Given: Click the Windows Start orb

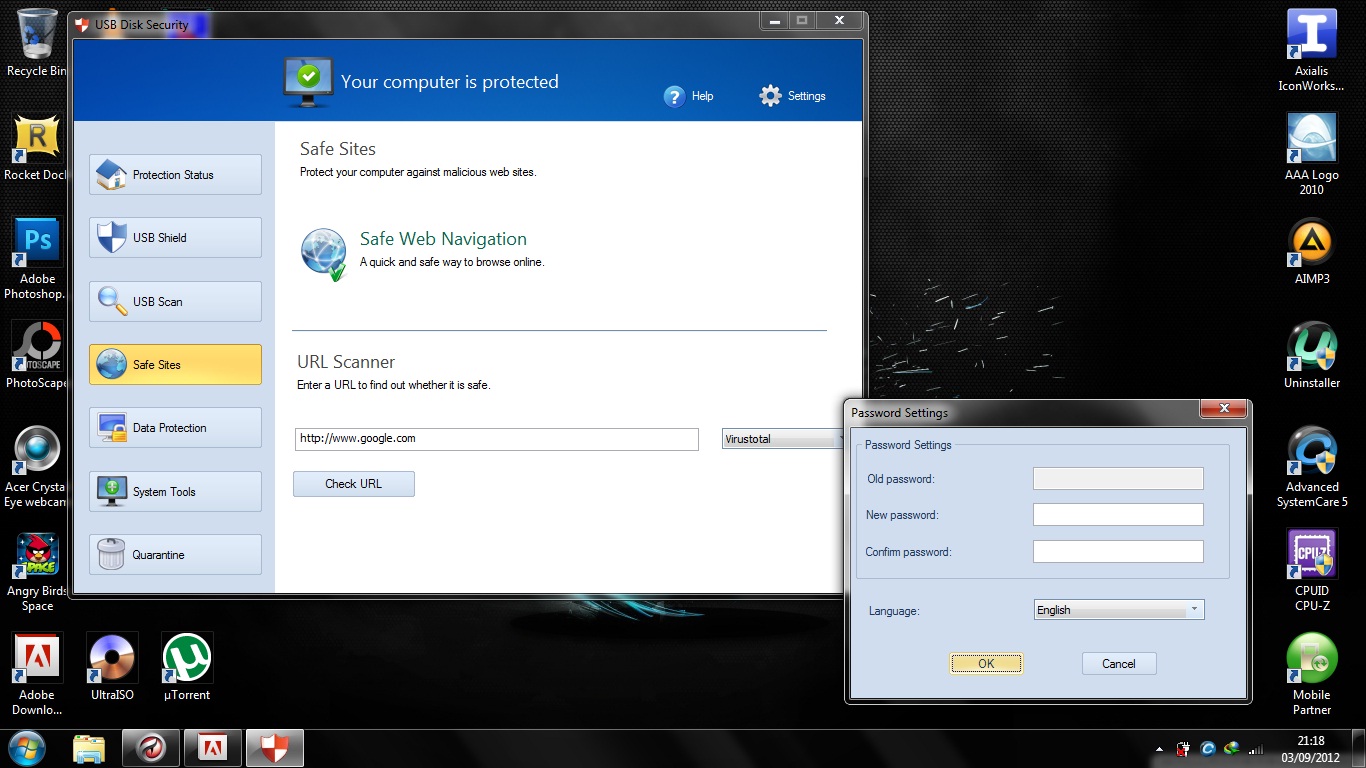Looking at the screenshot, I should coord(26,748).
